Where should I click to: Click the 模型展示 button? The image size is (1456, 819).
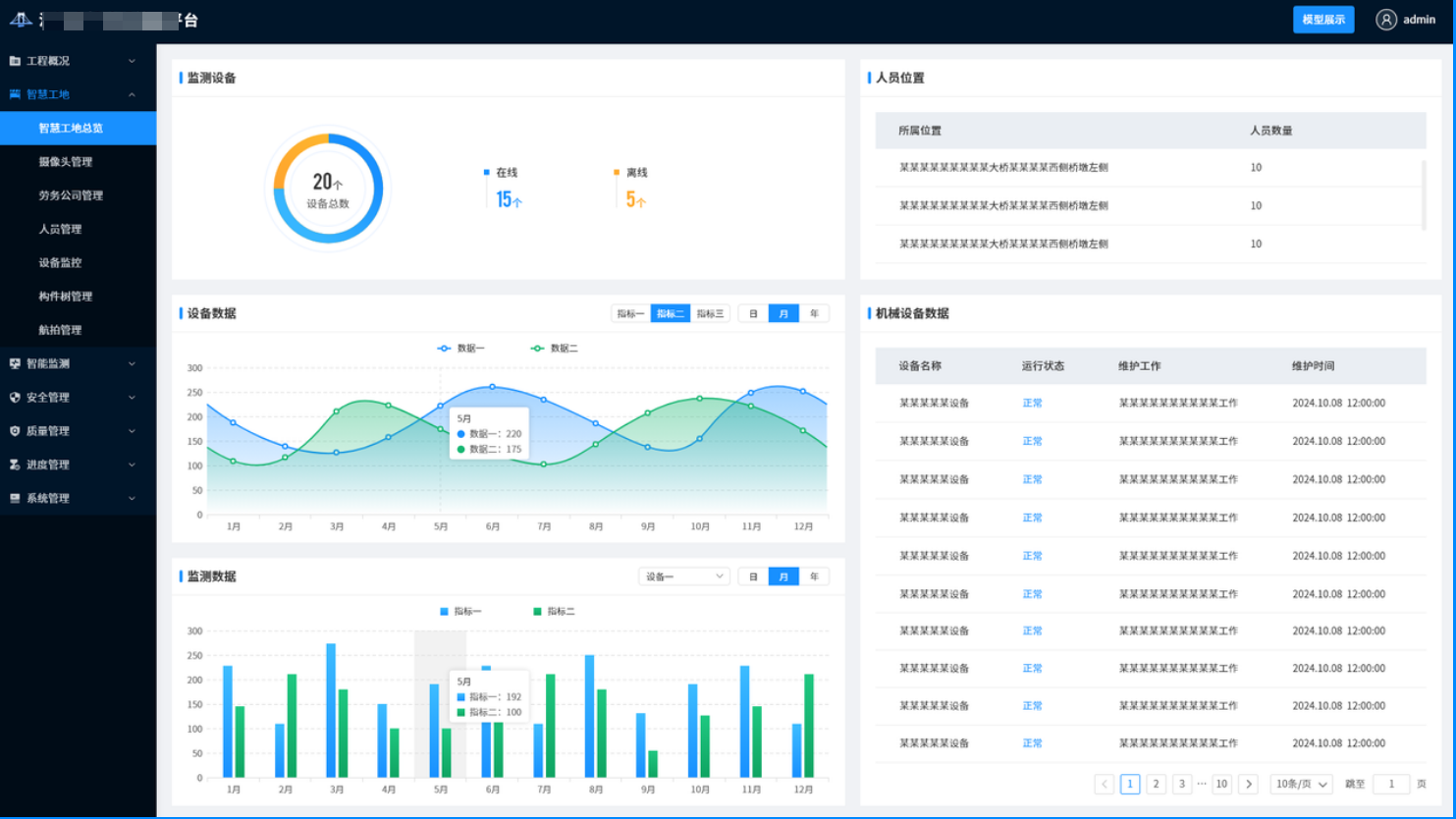[1322, 20]
